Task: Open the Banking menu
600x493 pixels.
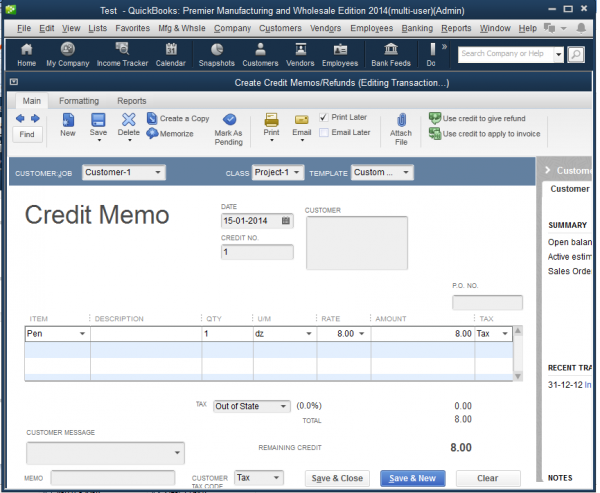Action: [x=417, y=28]
